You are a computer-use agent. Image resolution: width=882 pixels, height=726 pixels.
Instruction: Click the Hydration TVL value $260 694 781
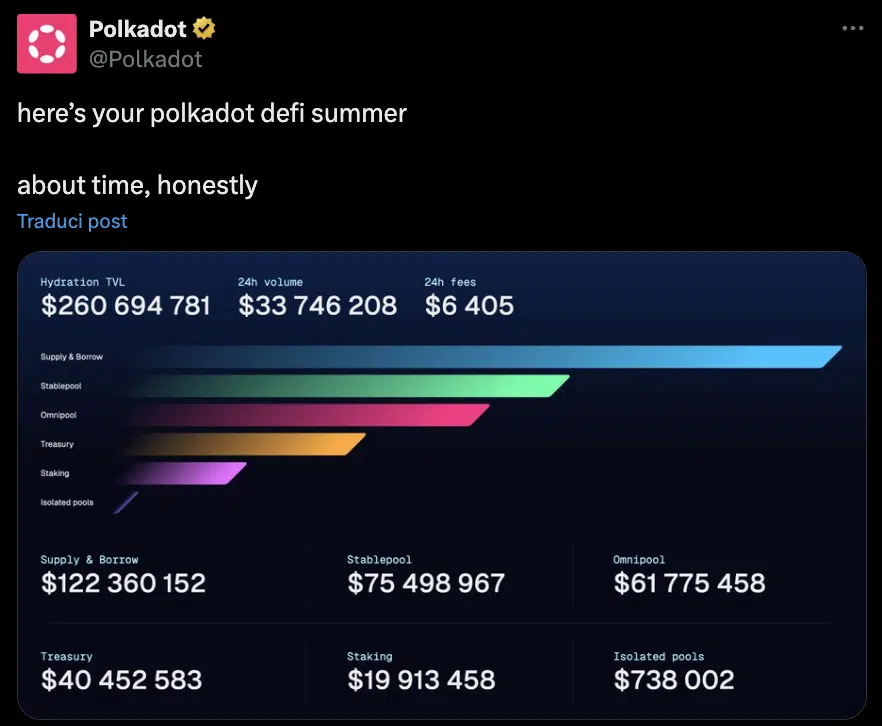(x=126, y=305)
